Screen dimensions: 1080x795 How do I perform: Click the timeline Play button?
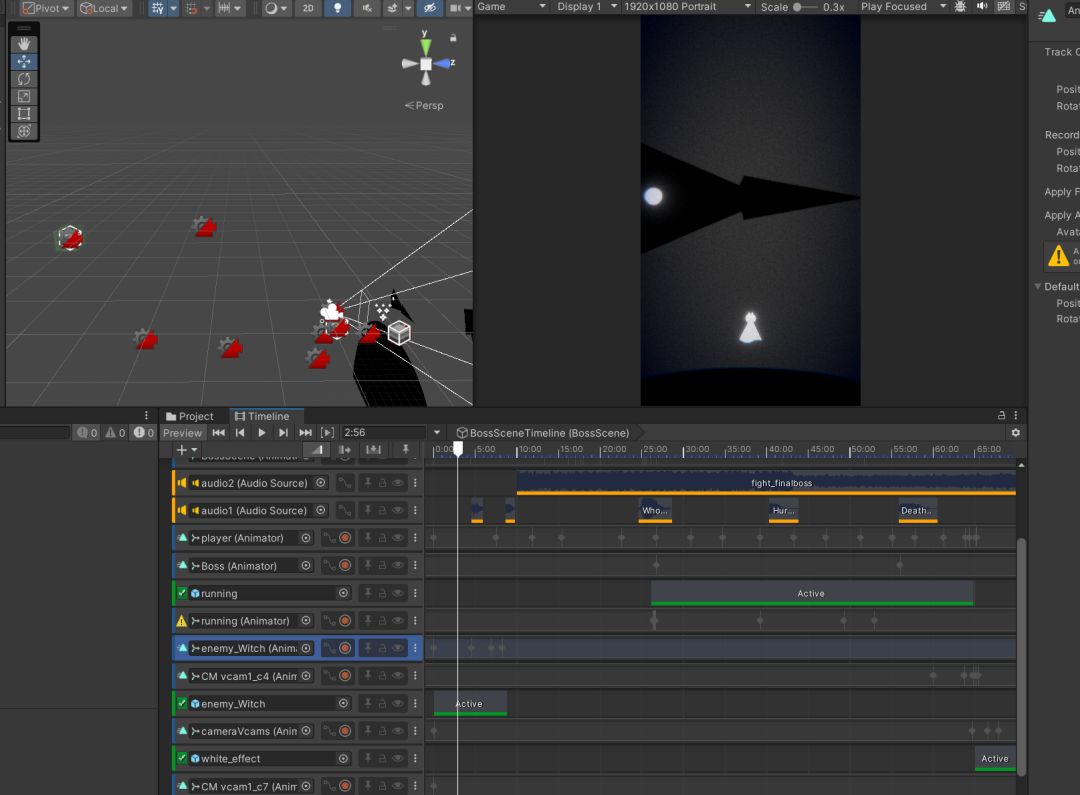(262, 432)
